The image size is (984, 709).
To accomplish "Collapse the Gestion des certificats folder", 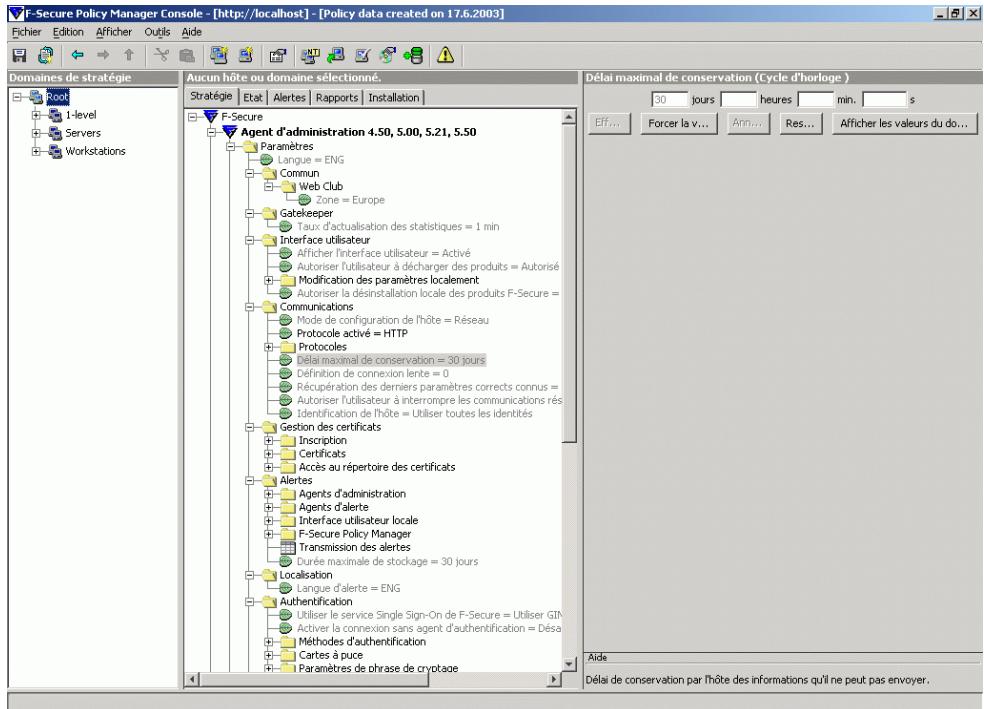I will pos(250,427).
